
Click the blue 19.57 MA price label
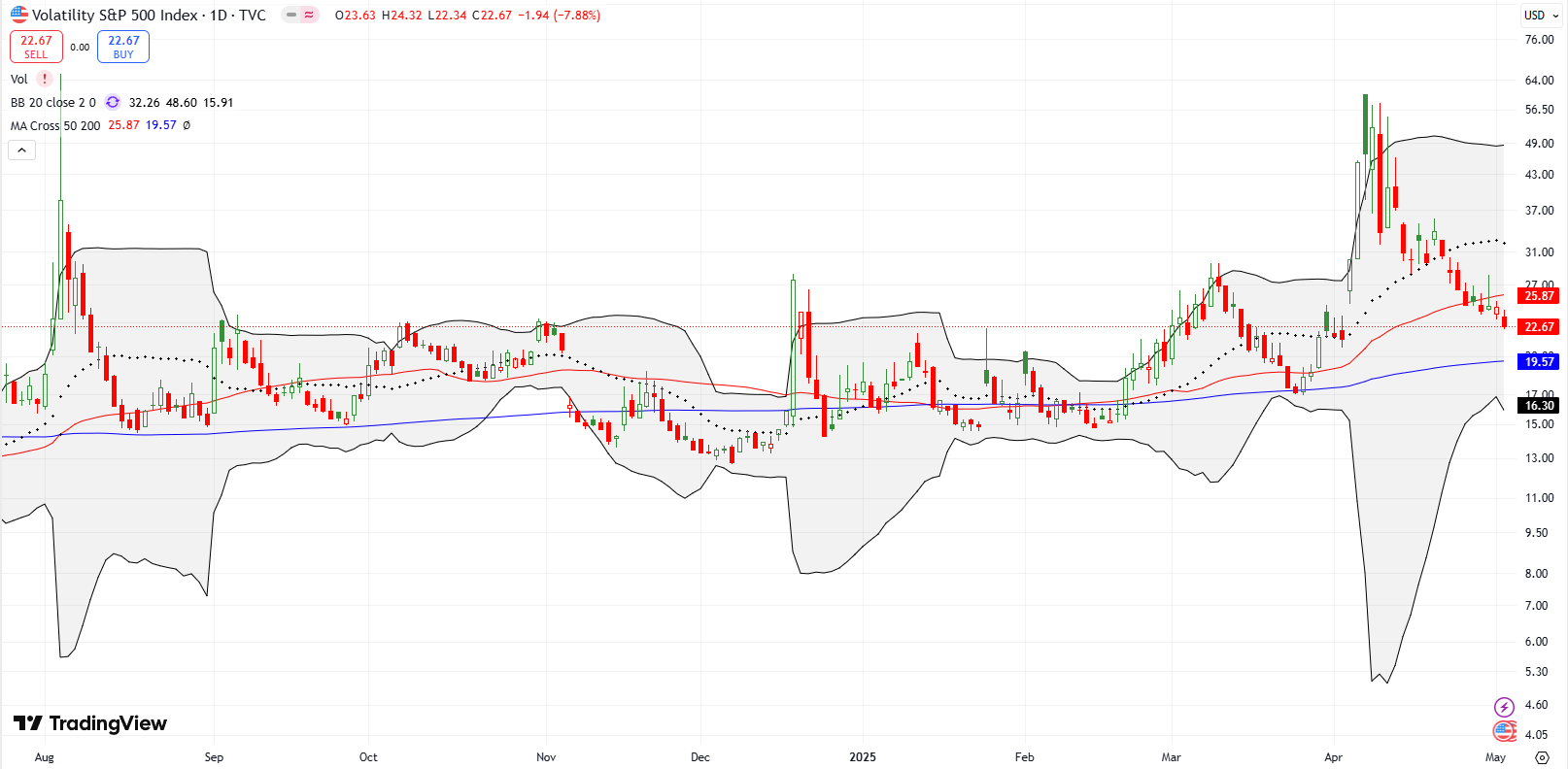[x=1539, y=362]
